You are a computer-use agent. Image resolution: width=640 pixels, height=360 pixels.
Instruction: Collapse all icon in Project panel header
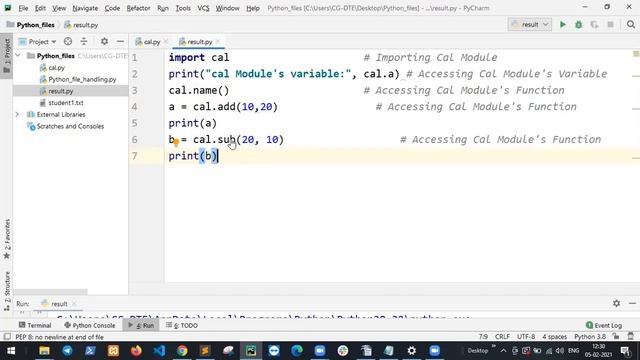pyautogui.click(x=84, y=41)
